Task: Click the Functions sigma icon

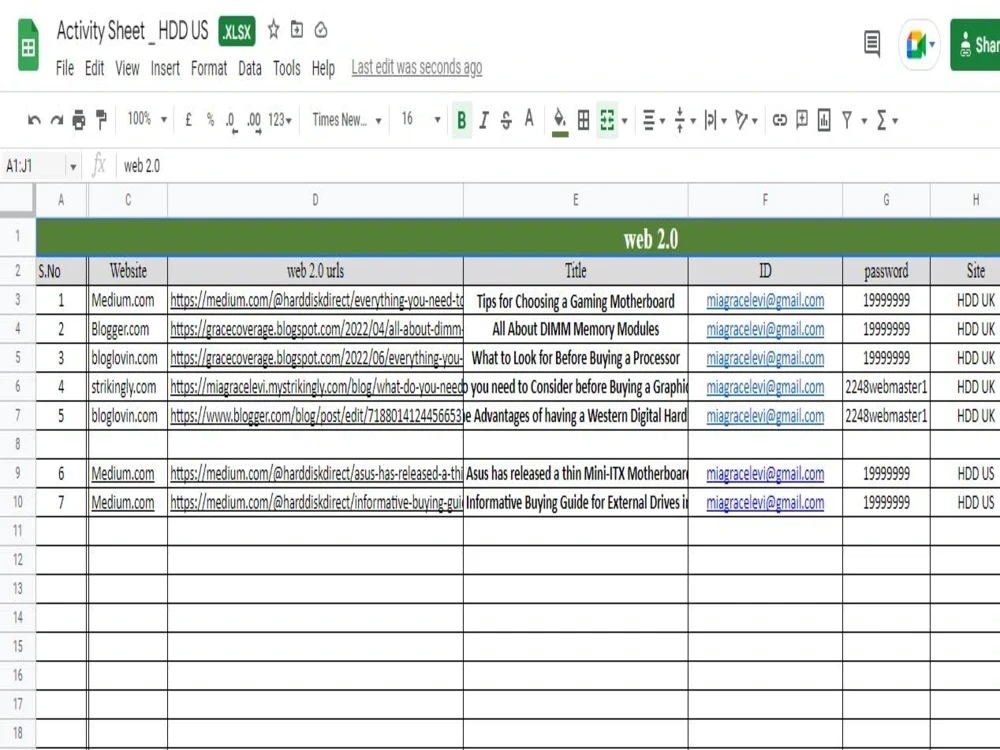Action: click(x=881, y=120)
